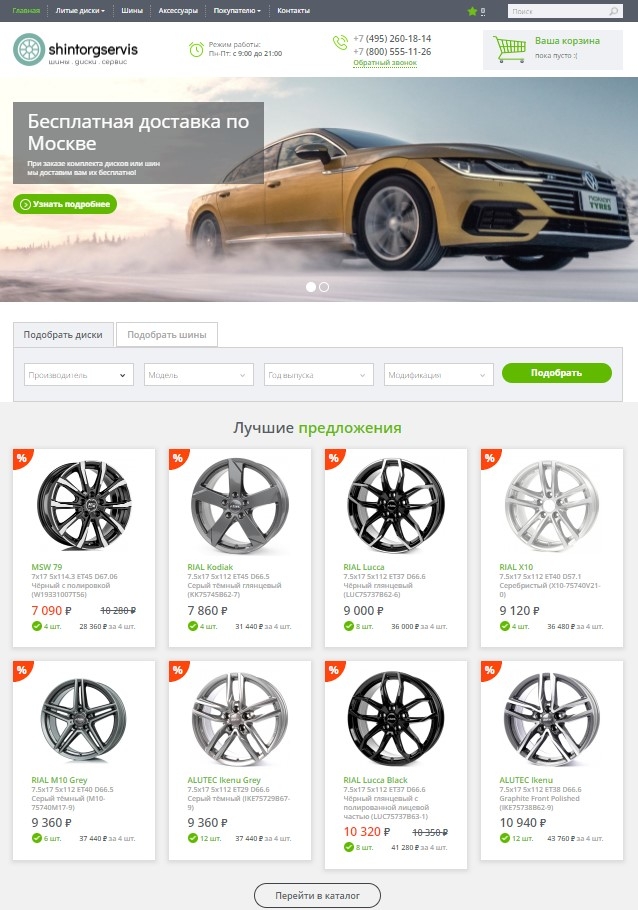Open the Контакты menu item
Image resolution: width=638 pixels, height=910 pixels.
coord(293,10)
